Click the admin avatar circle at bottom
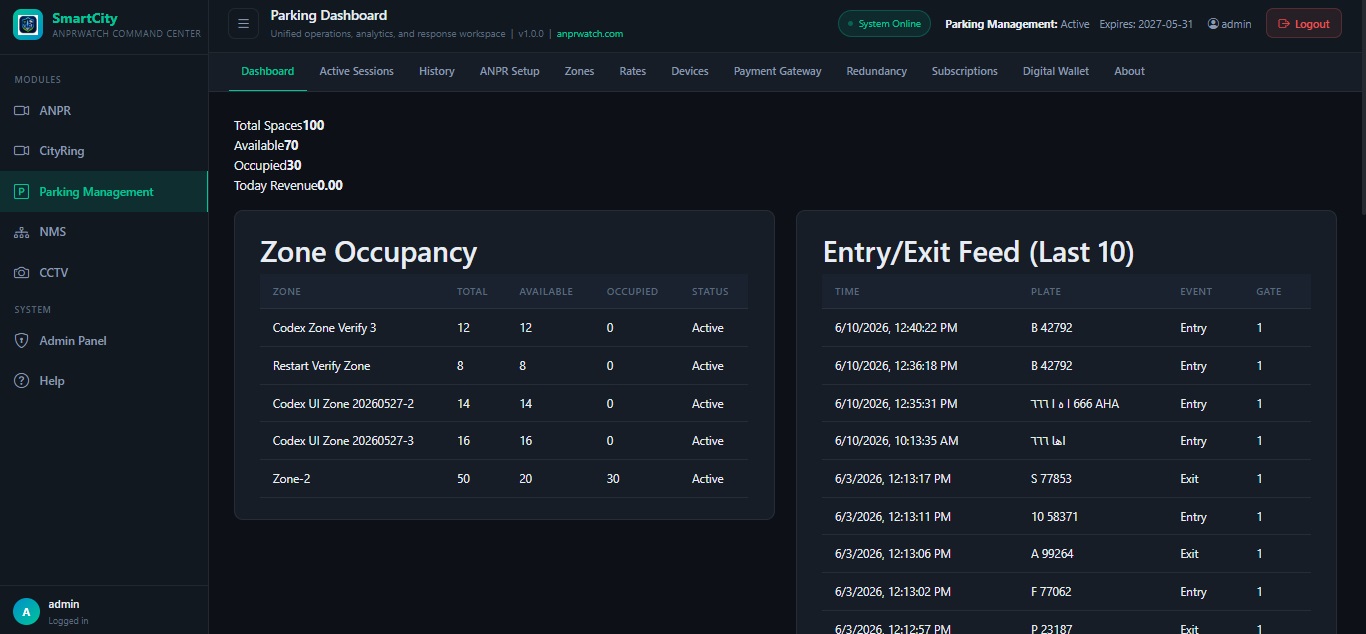1366x634 pixels. tap(26, 611)
